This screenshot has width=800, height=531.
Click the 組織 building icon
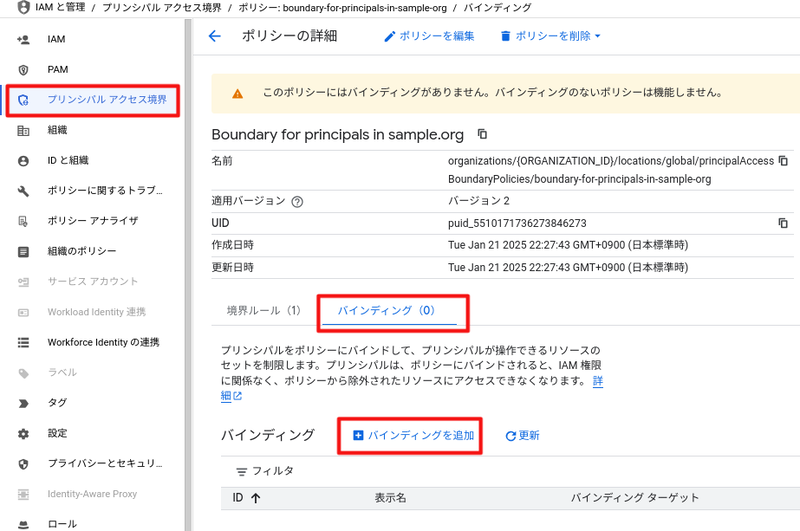coord(23,131)
